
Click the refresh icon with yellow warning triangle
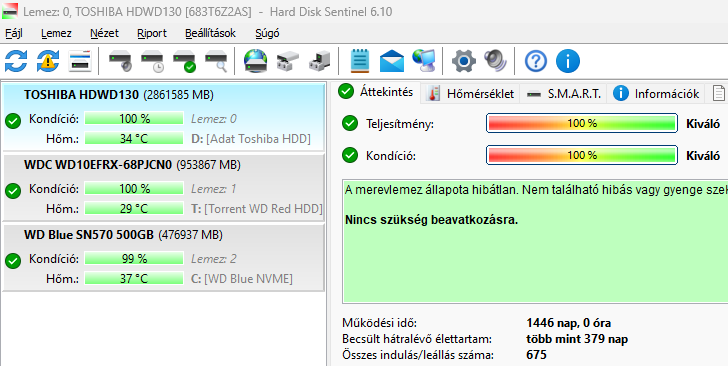click(x=48, y=61)
